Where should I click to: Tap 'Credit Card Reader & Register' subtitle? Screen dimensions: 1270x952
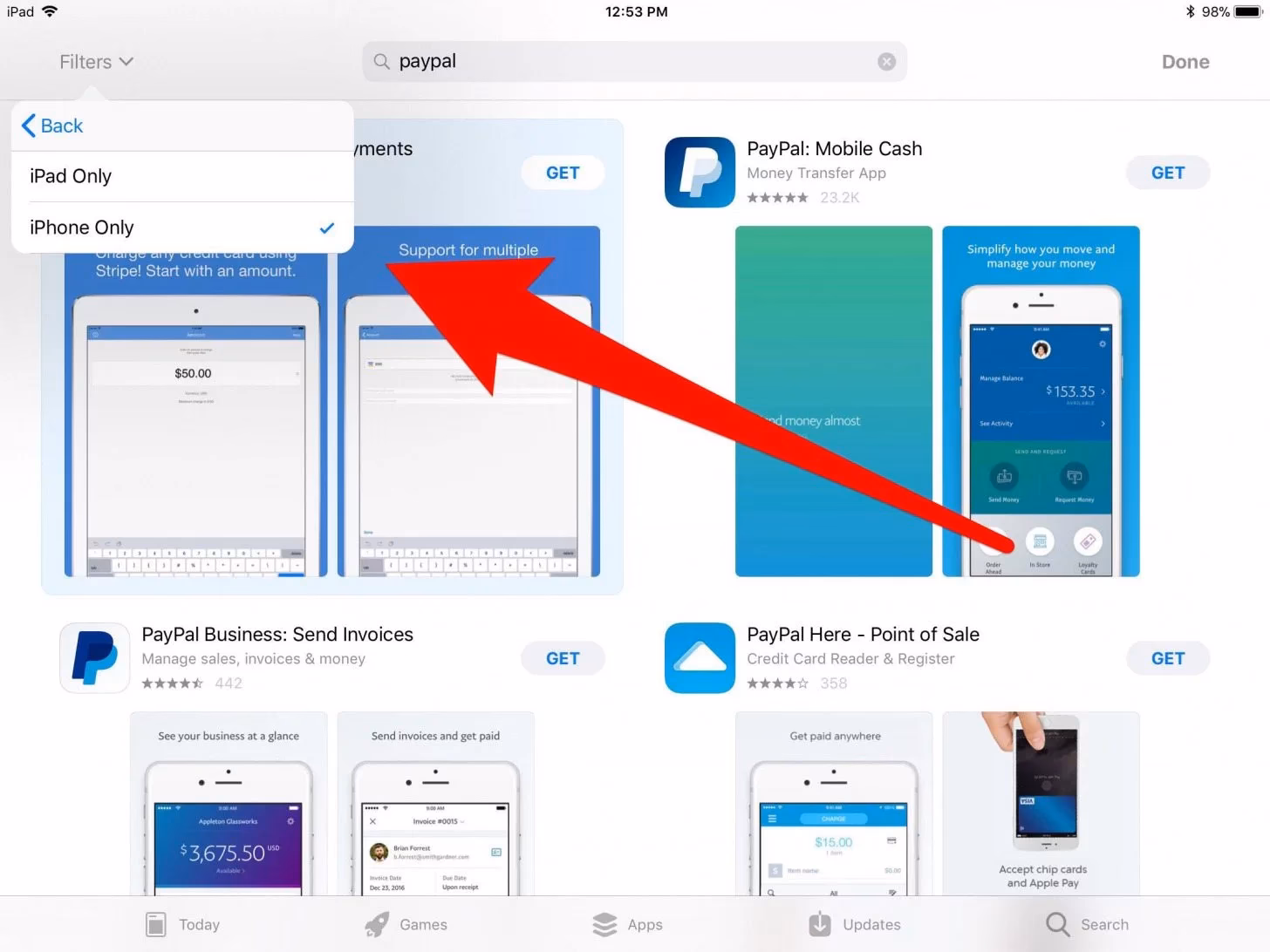[x=850, y=659]
